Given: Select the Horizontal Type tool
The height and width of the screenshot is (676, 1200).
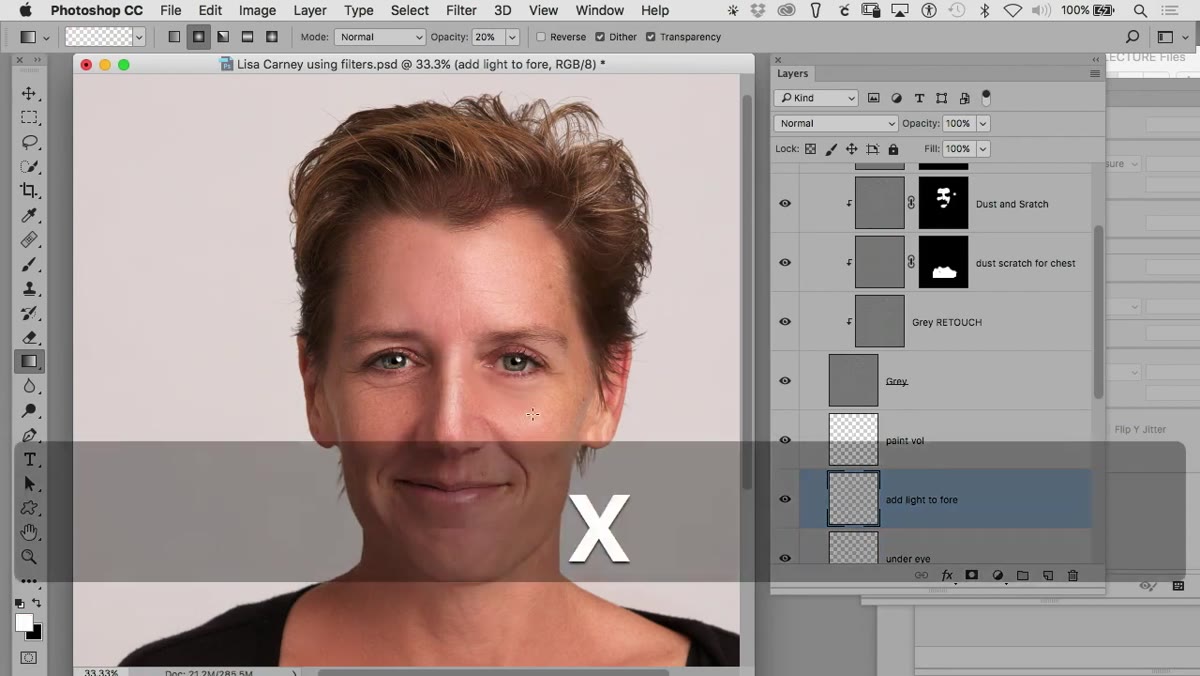Looking at the screenshot, I should 29,459.
